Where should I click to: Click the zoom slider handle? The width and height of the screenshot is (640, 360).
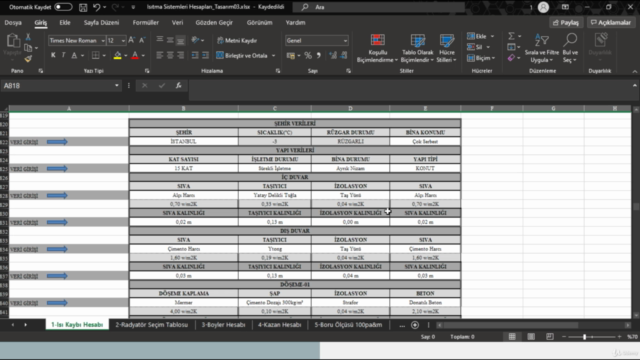[584, 337]
